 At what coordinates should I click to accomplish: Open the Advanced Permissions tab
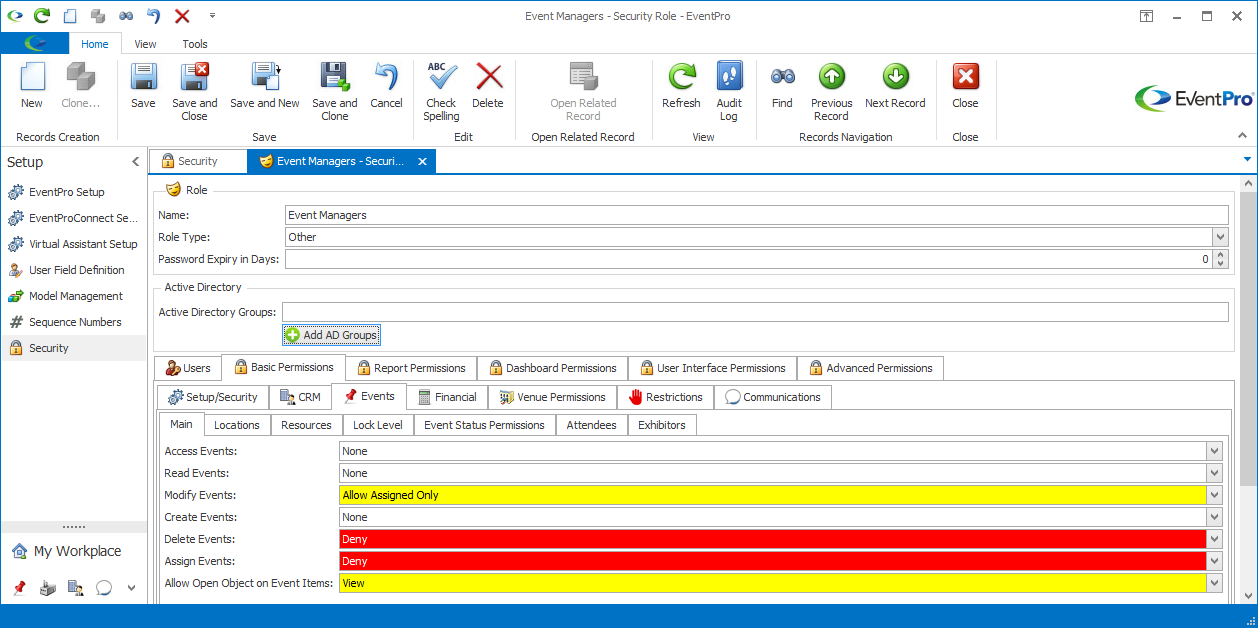(870, 368)
